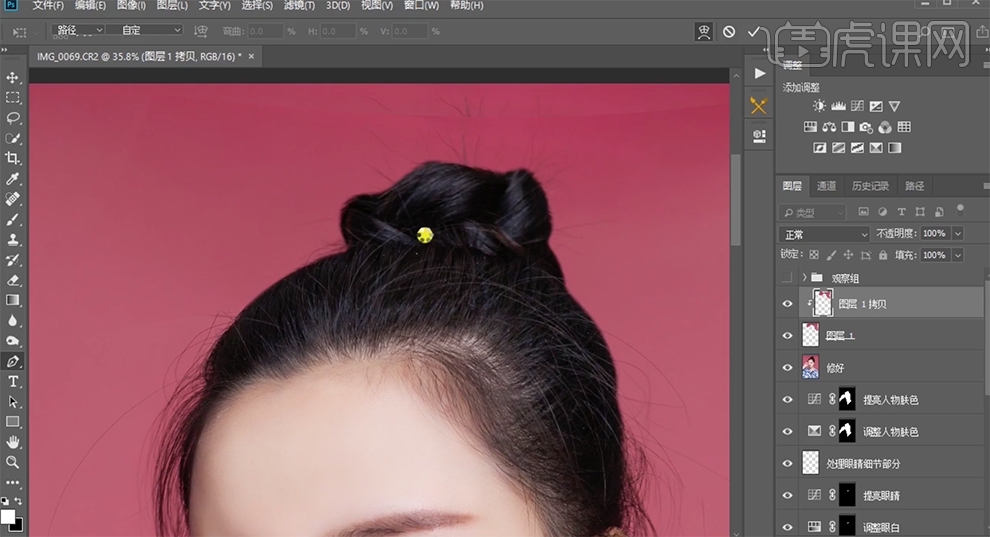
Task: Expand the 观察组 layer group
Action: (x=804, y=278)
